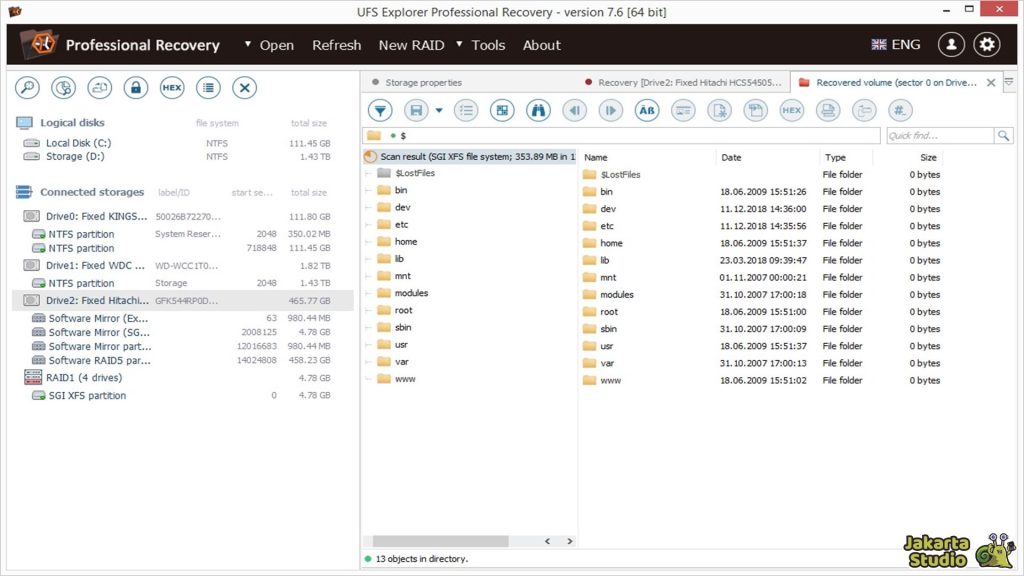Open the sidebar hexadecimal viewer
1024x576 pixels.
(x=171, y=88)
